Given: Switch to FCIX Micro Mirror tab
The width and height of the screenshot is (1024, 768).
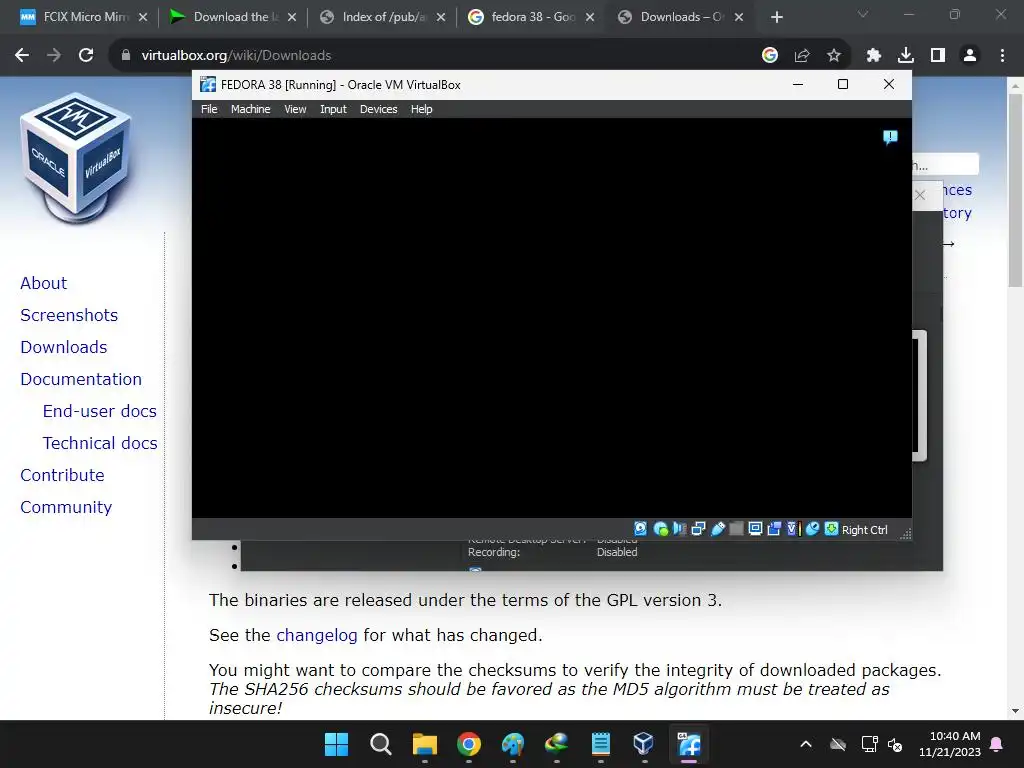Looking at the screenshot, I should click(x=83, y=17).
